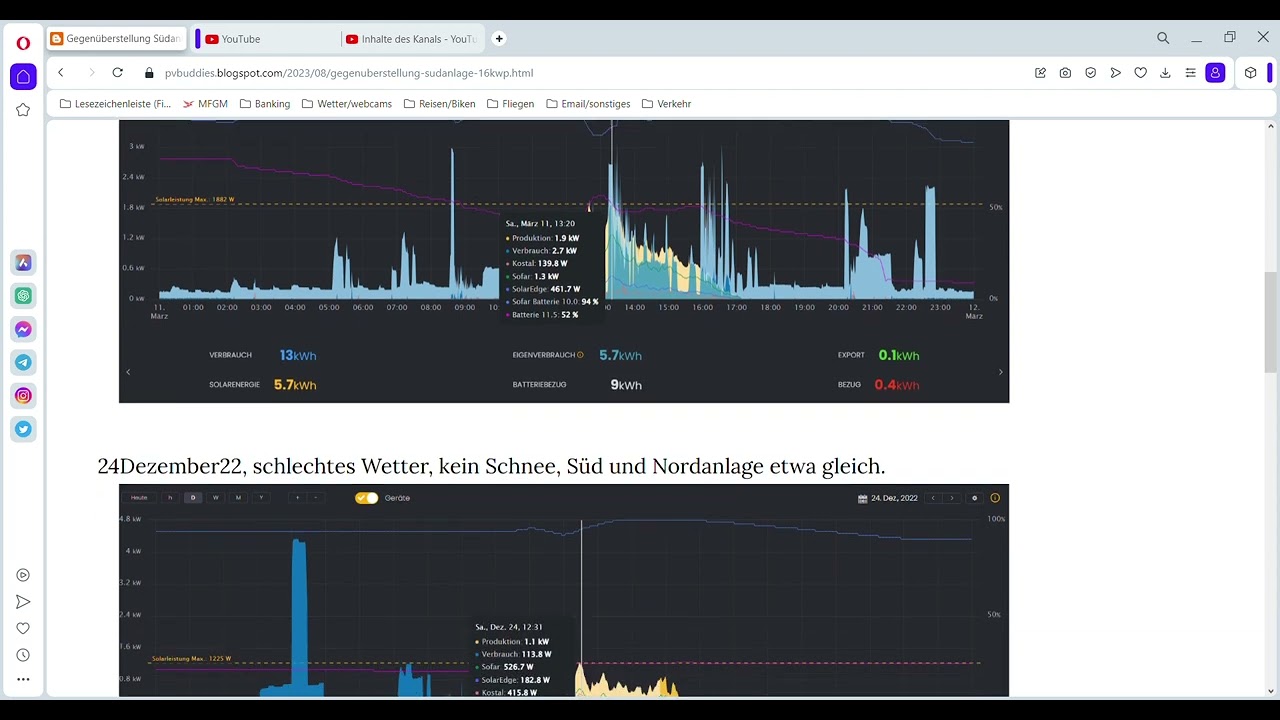1280x720 pixels.
Task: Open sidebar three-dots setup menu
Action: 23,679
